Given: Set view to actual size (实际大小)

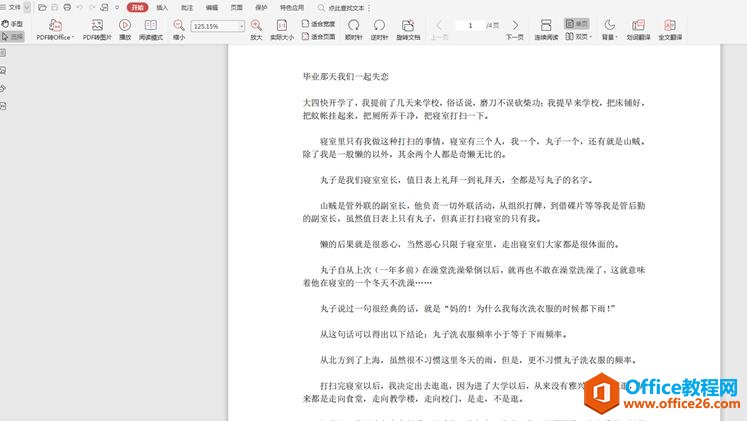Looking at the screenshot, I should point(282,30).
